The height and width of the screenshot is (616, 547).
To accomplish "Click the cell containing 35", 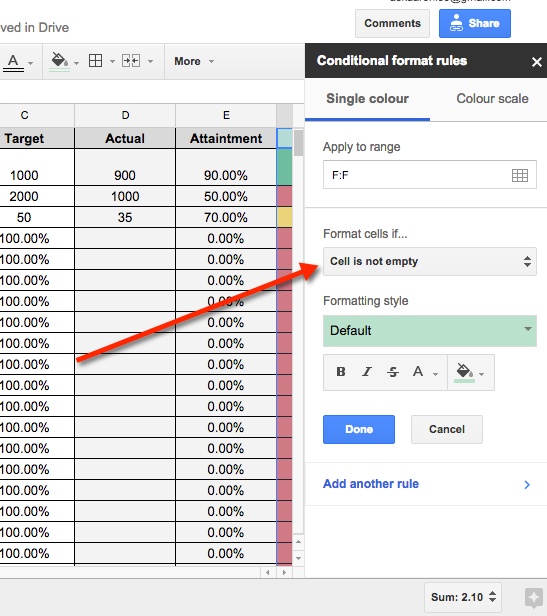I will pyautogui.click(x=125, y=217).
